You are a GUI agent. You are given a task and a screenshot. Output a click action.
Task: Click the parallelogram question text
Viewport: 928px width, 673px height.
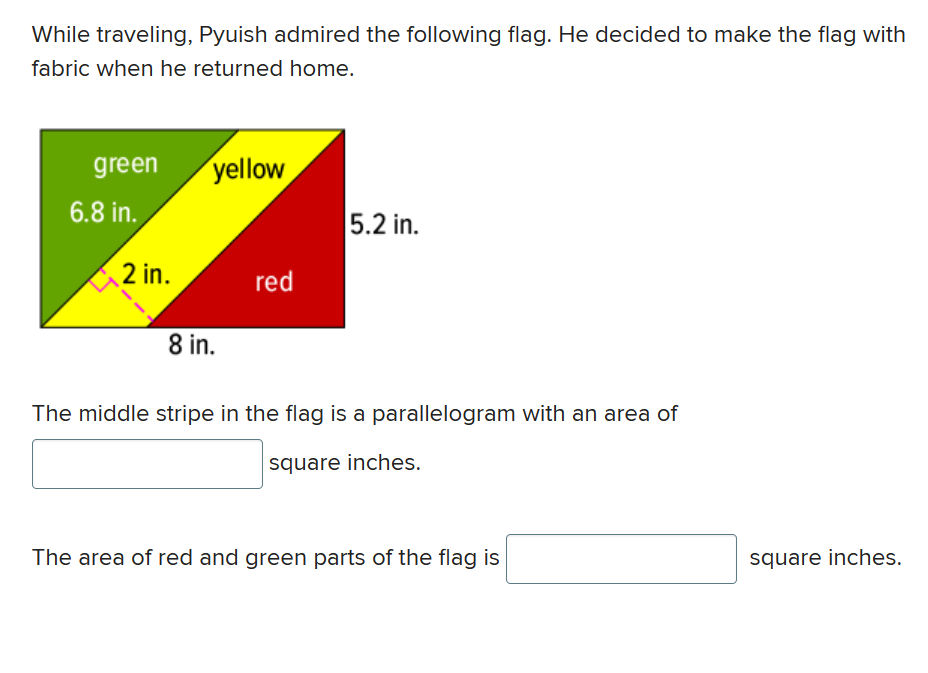pos(354,413)
